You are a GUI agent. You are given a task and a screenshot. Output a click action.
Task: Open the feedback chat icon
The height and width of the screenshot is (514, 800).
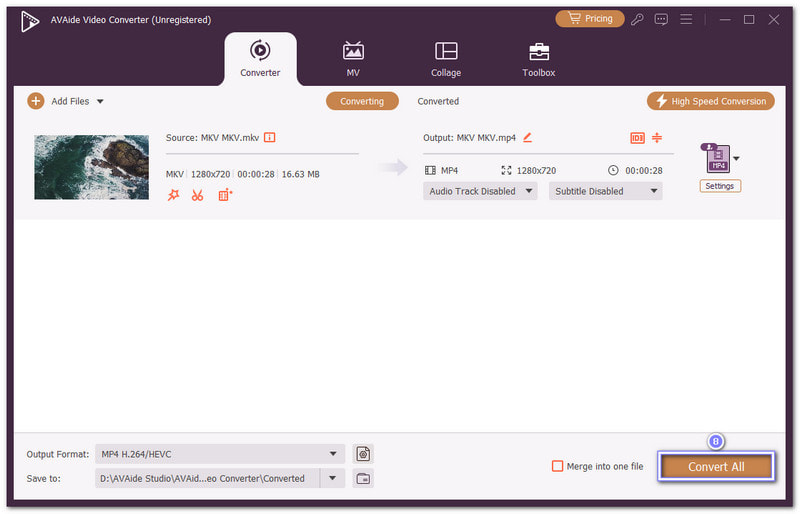coord(661,19)
